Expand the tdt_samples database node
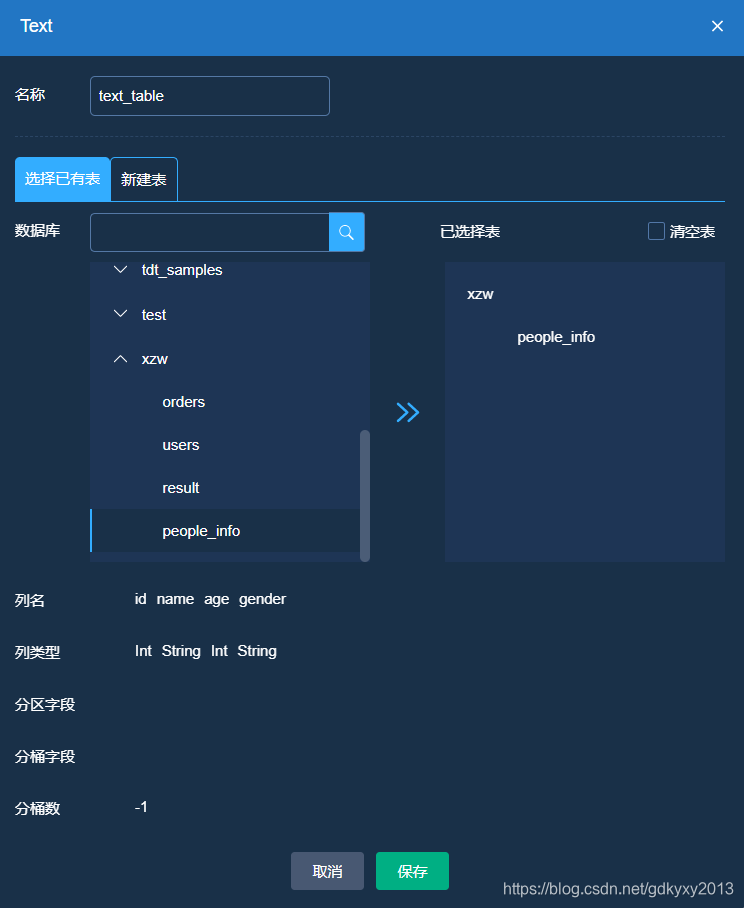Screen dimensions: 744x908 click(x=120, y=270)
